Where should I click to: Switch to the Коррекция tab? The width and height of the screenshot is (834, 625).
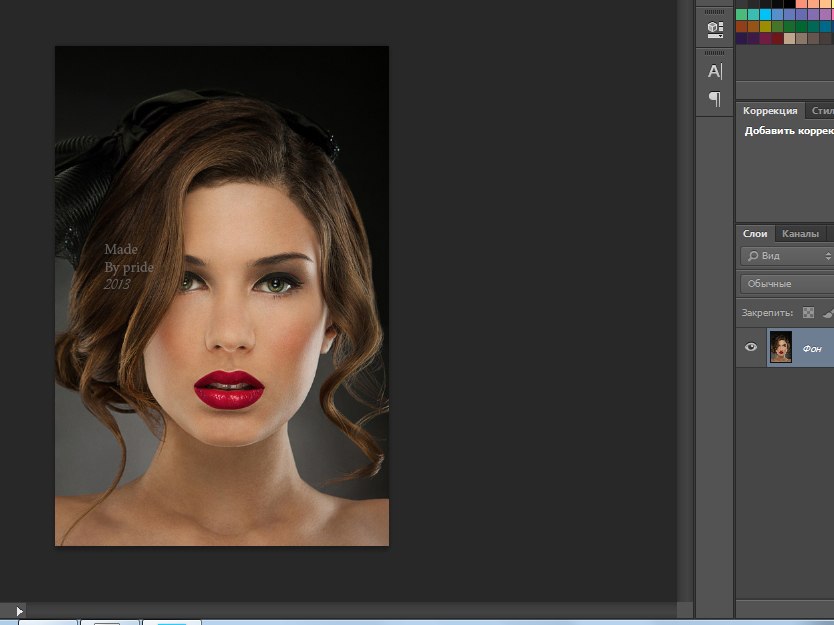770,111
